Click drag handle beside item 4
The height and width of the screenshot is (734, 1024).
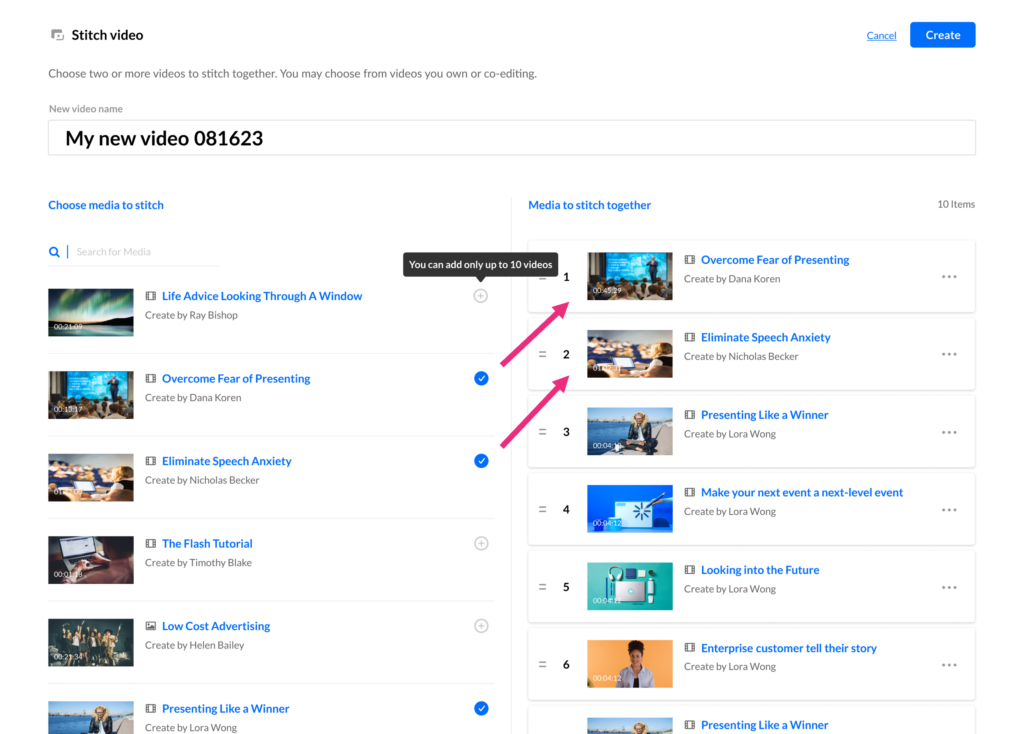pos(543,509)
